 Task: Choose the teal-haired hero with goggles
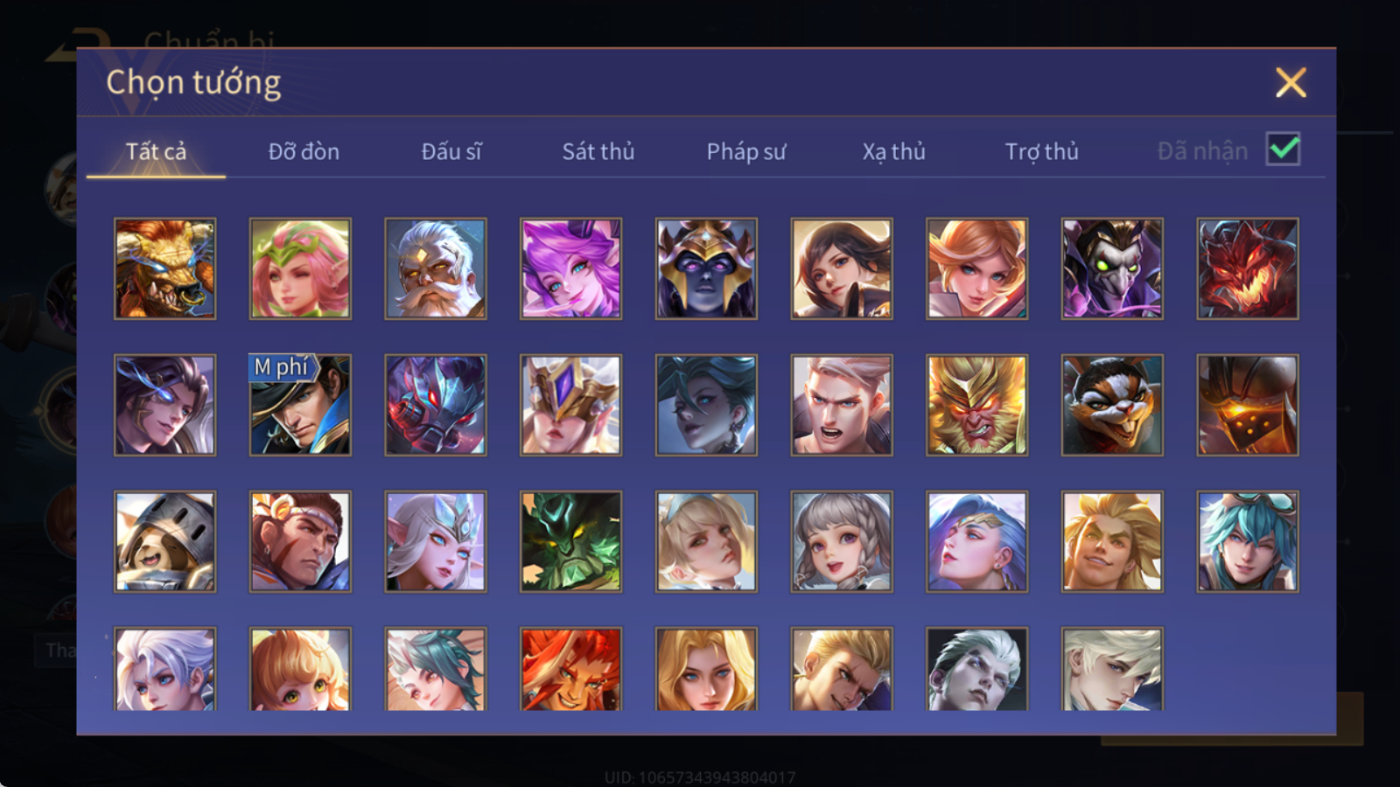tap(1247, 542)
